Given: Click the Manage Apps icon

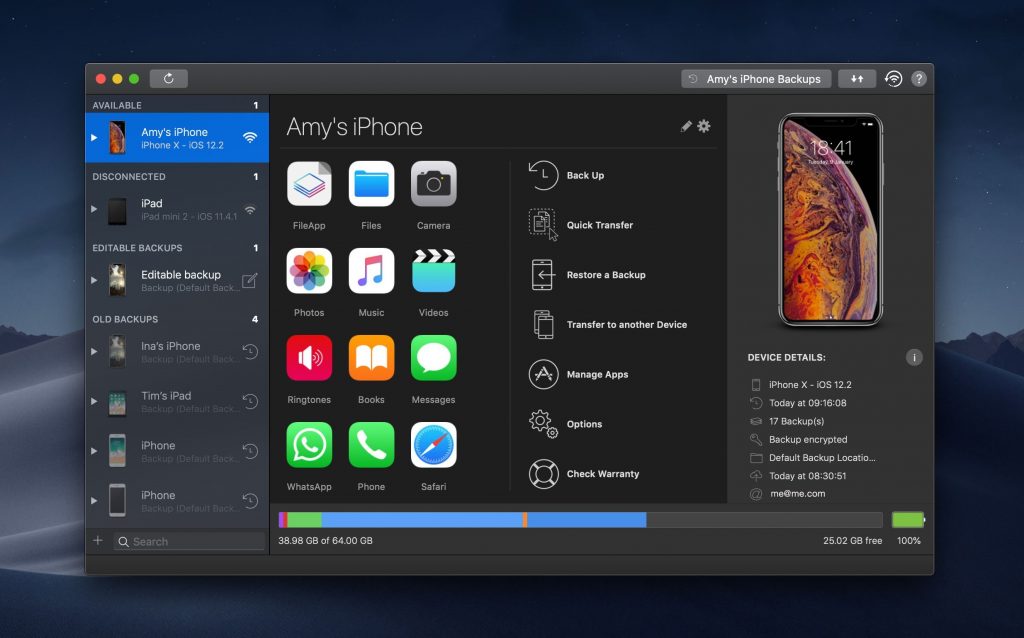Looking at the screenshot, I should [x=542, y=374].
